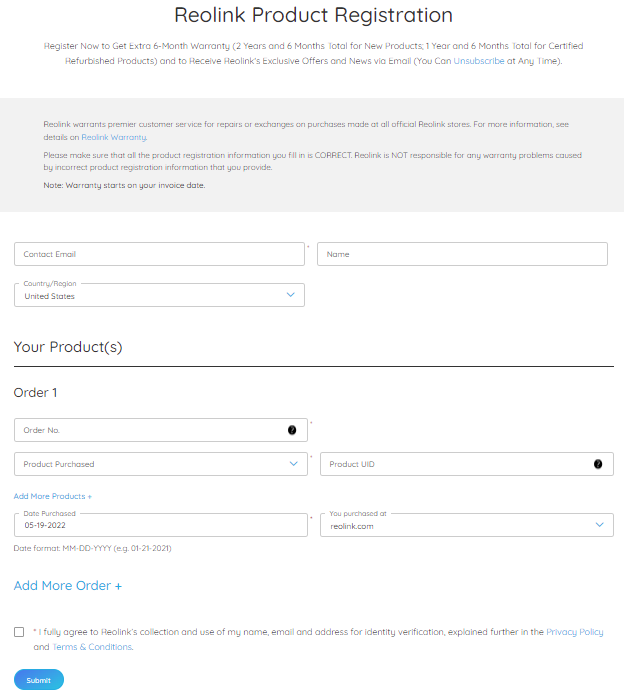
Task: Focus the Name input field
Action: (462, 254)
